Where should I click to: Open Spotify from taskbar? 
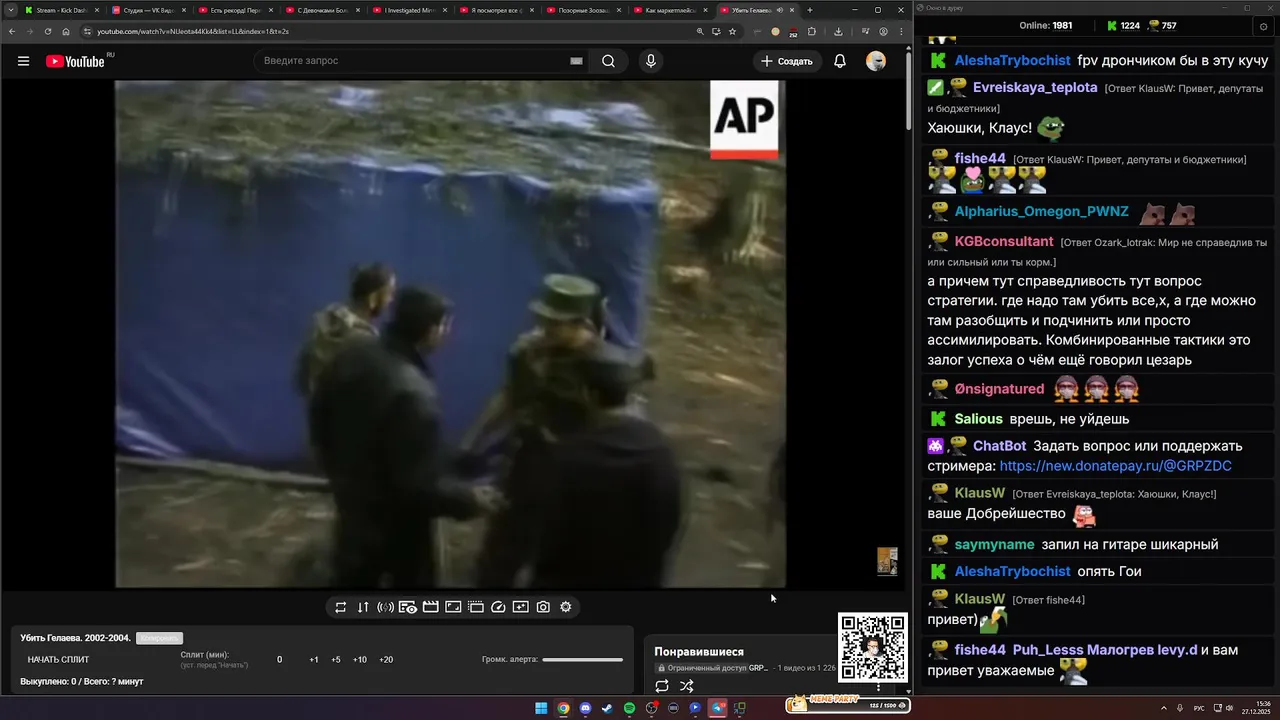point(629,708)
